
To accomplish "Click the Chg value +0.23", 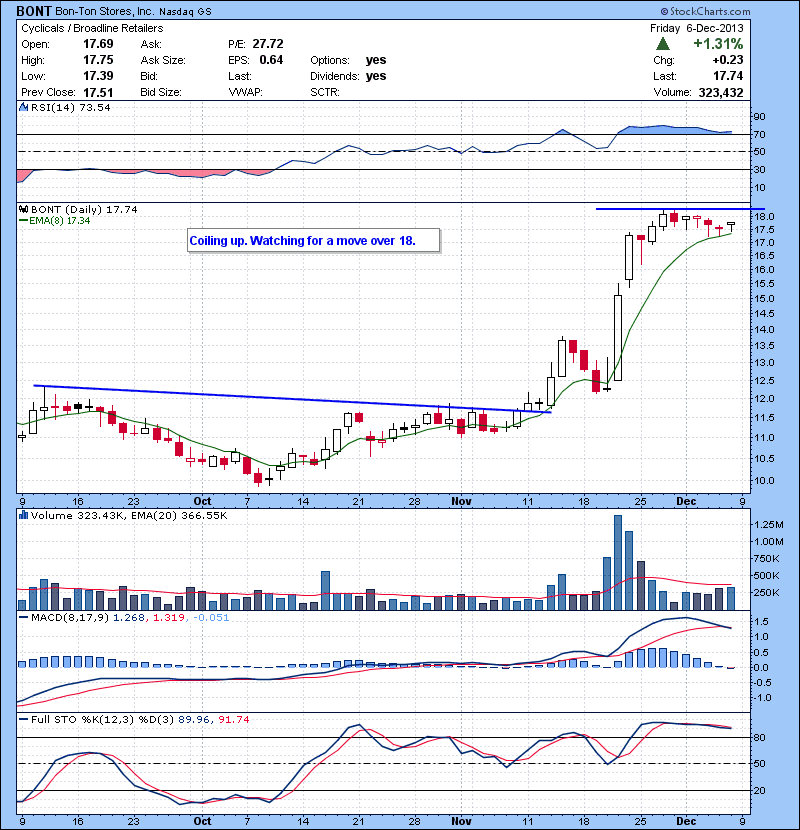I will tap(728, 60).
